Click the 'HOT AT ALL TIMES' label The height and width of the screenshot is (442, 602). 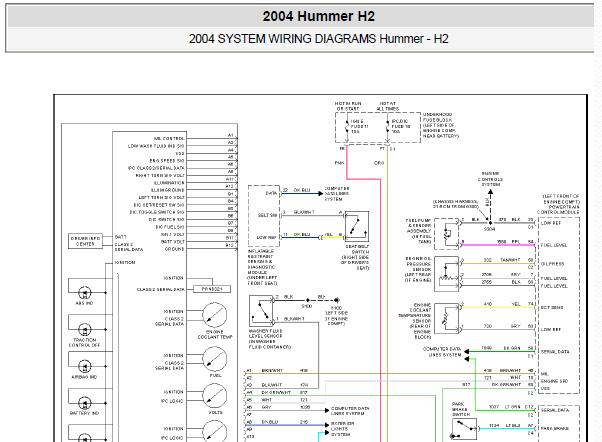(x=387, y=106)
